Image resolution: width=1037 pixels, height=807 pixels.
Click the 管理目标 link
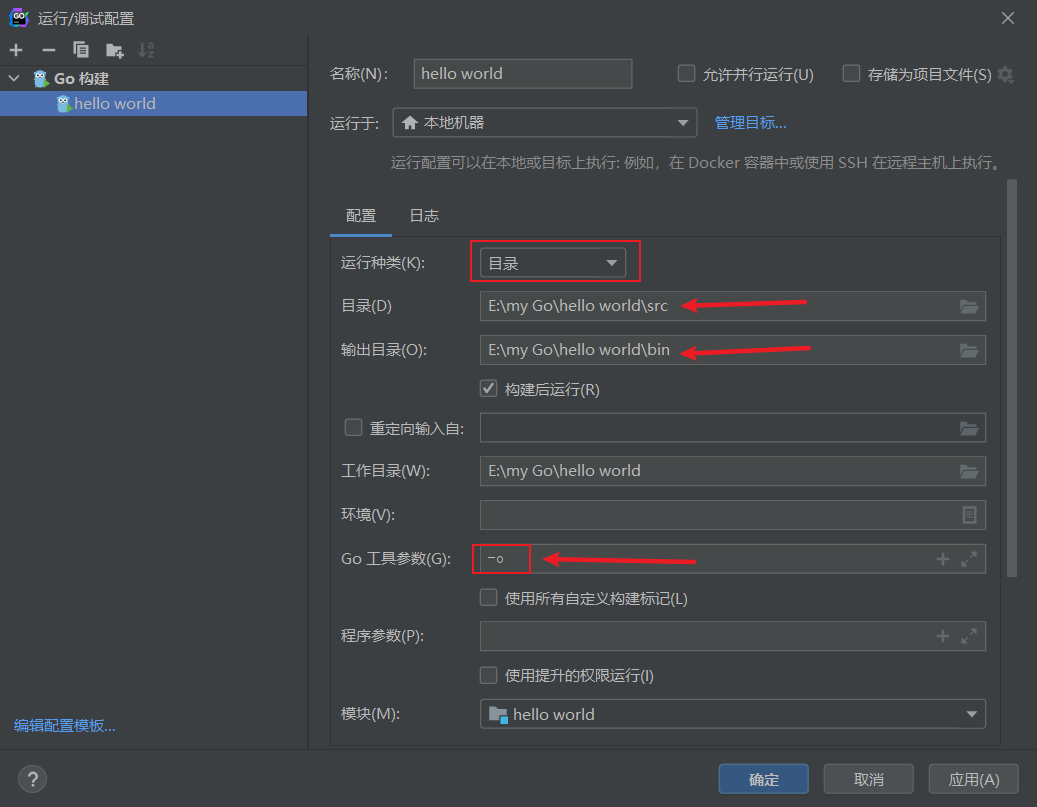(x=750, y=122)
